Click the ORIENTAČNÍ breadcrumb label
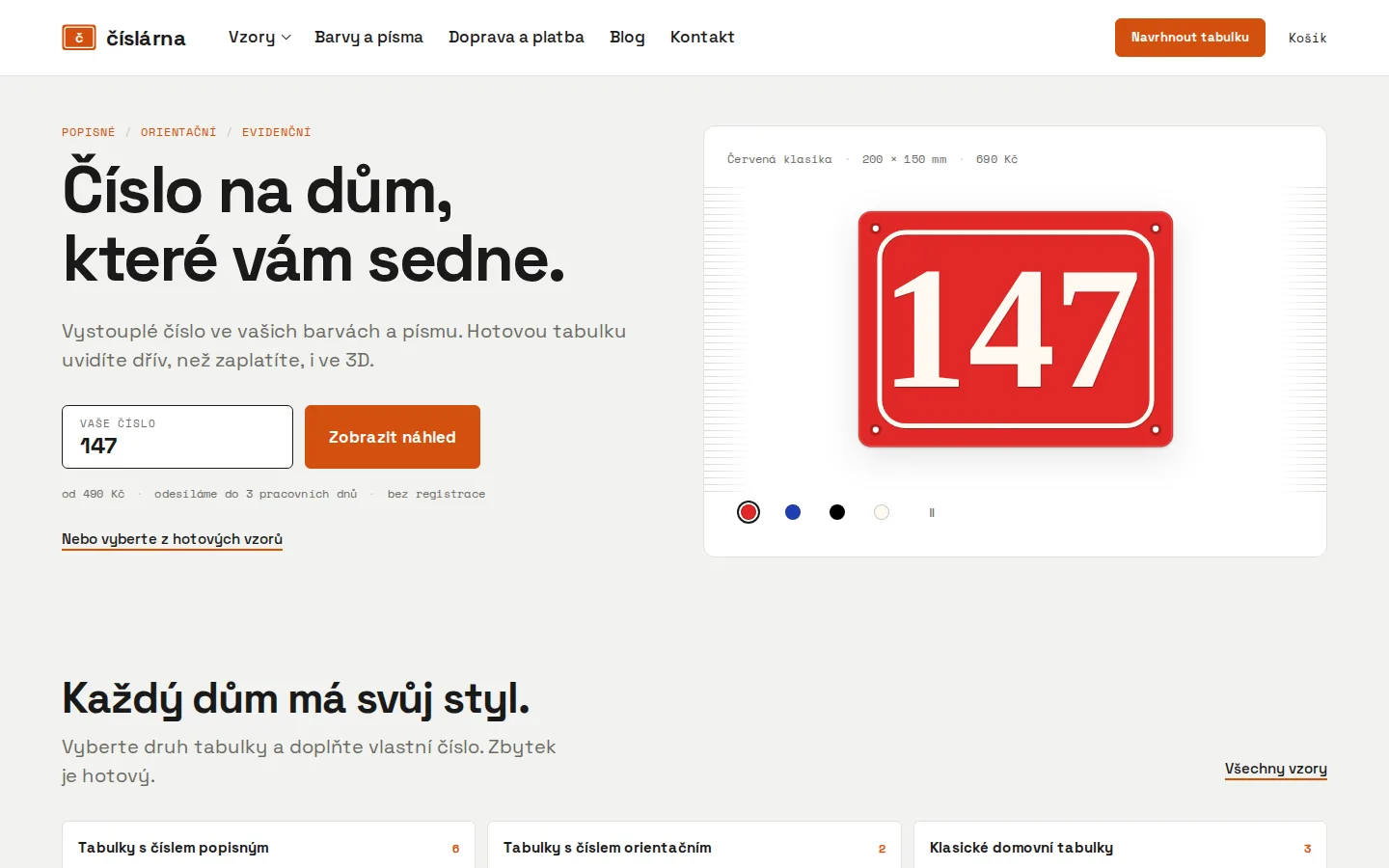1389x868 pixels. [x=178, y=132]
